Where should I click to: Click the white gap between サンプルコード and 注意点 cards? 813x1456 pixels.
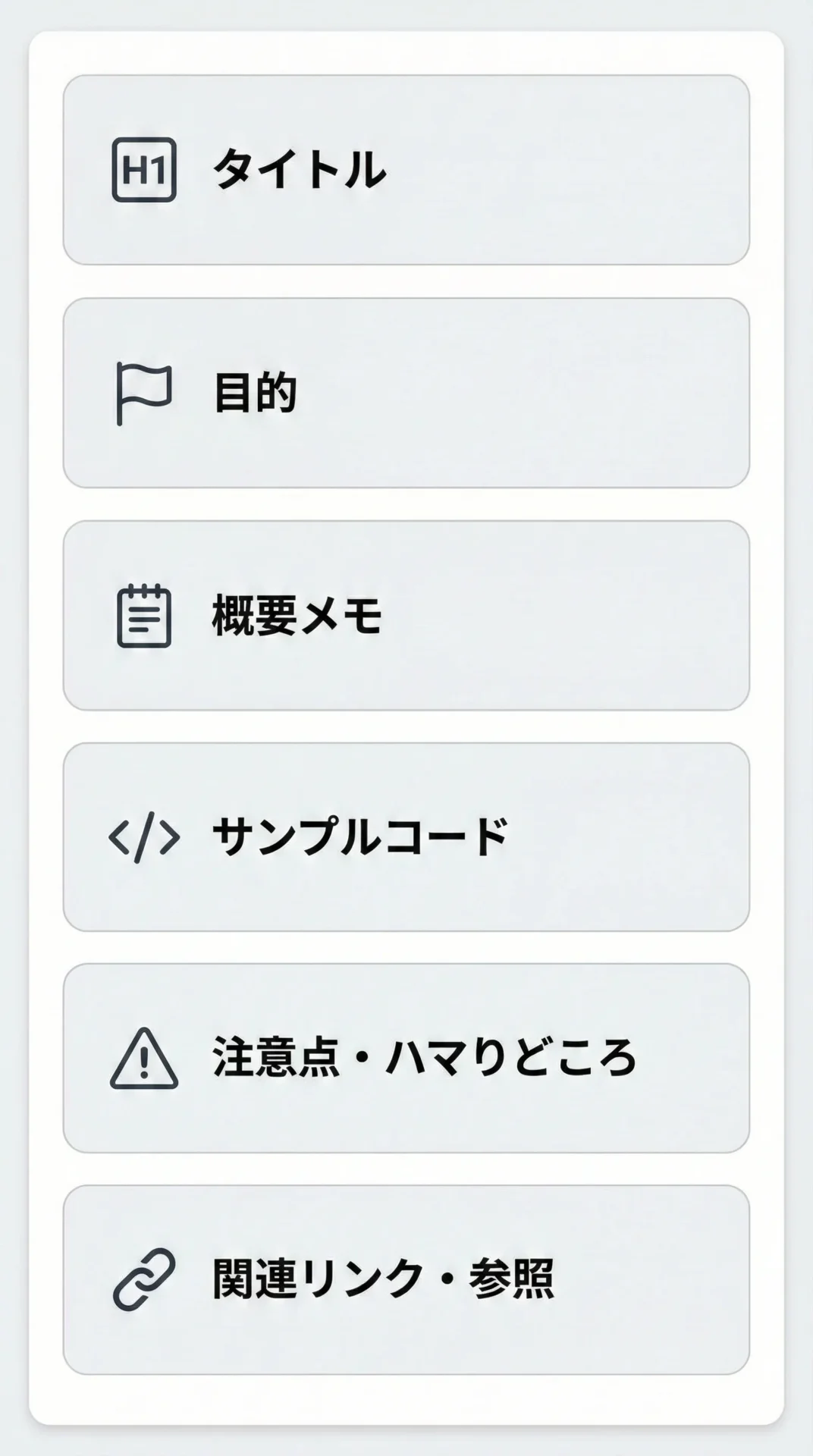(406, 947)
